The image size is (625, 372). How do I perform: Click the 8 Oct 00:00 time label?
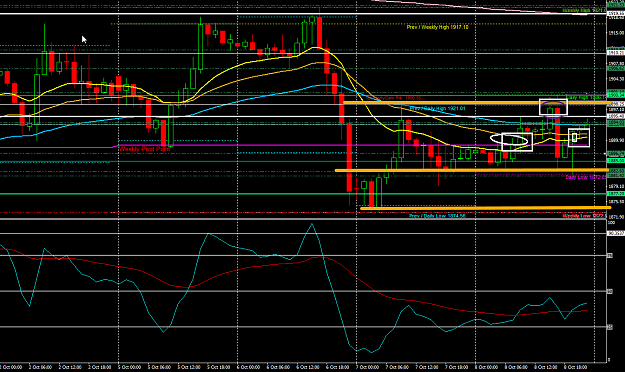[x=486, y=367]
